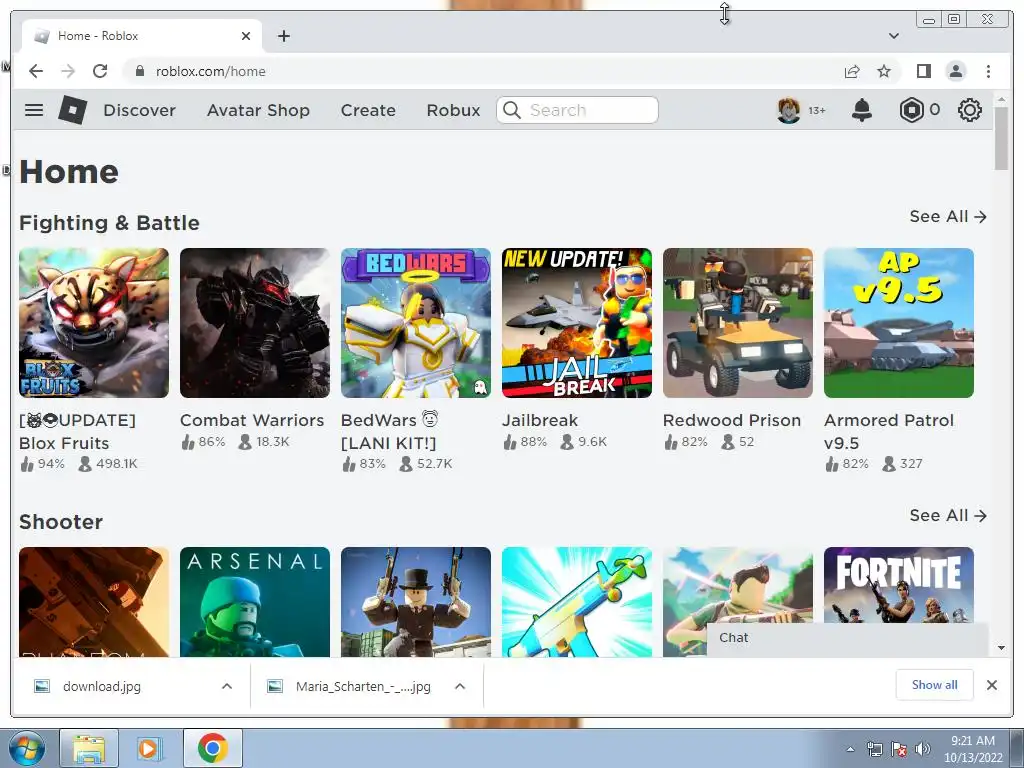Image resolution: width=1024 pixels, height=768 pixels.
Task: Open the Redwood Prison game thumbnail
Action: click(x=738, y=323)
